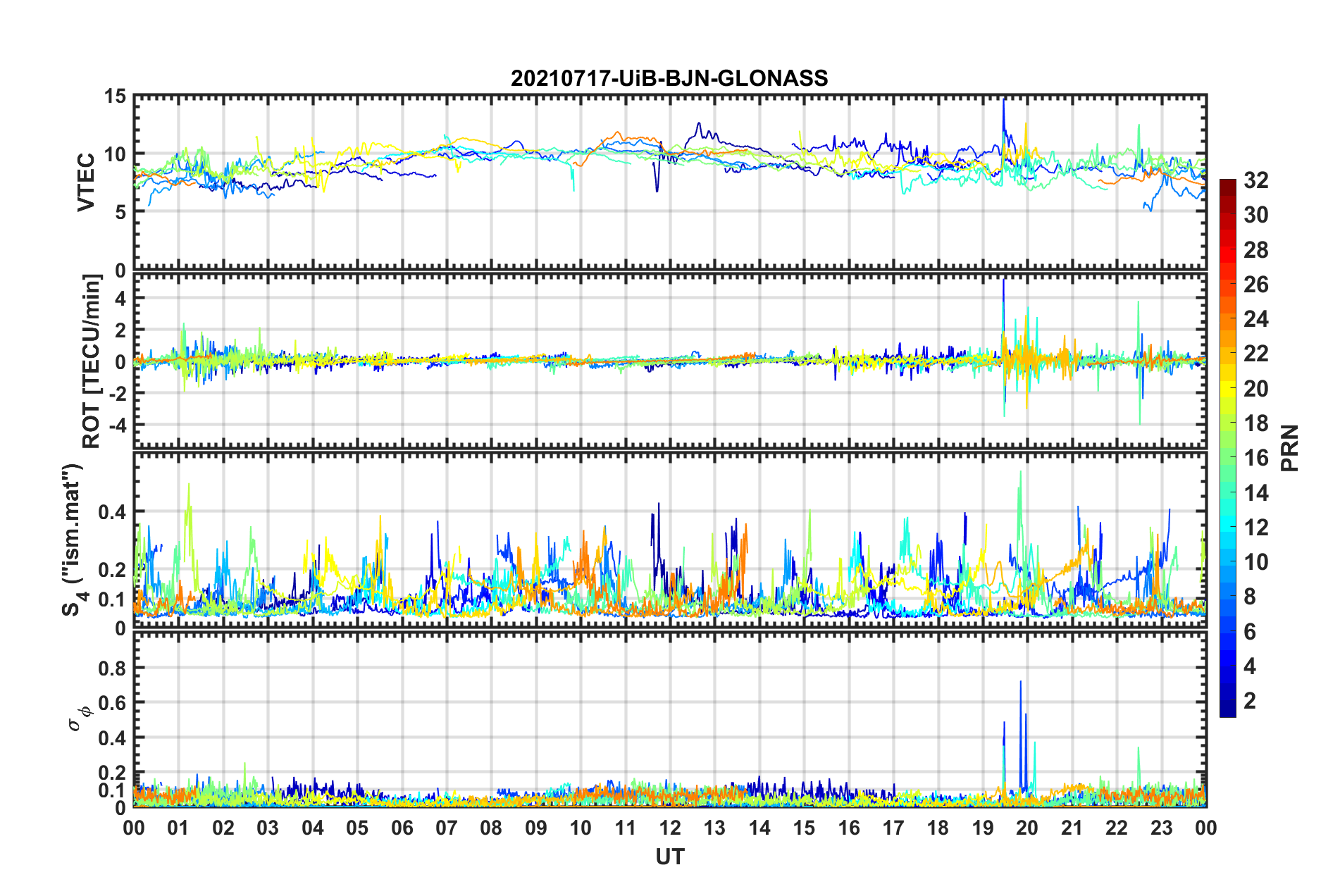Click colorbar tick label 2
The height and width of the screenshot is (896, 1340).
pos(1250,701)
